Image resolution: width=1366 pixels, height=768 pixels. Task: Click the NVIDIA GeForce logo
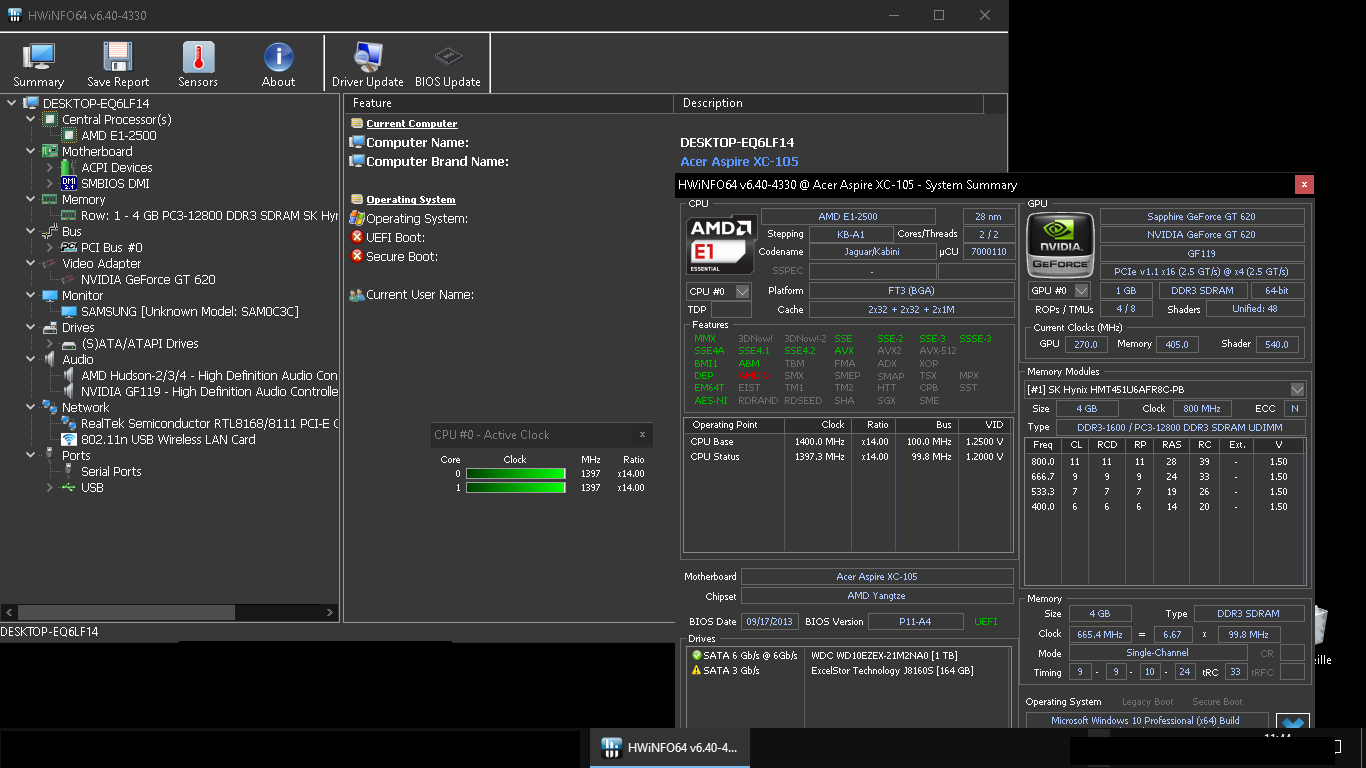tap(1059, 245)
